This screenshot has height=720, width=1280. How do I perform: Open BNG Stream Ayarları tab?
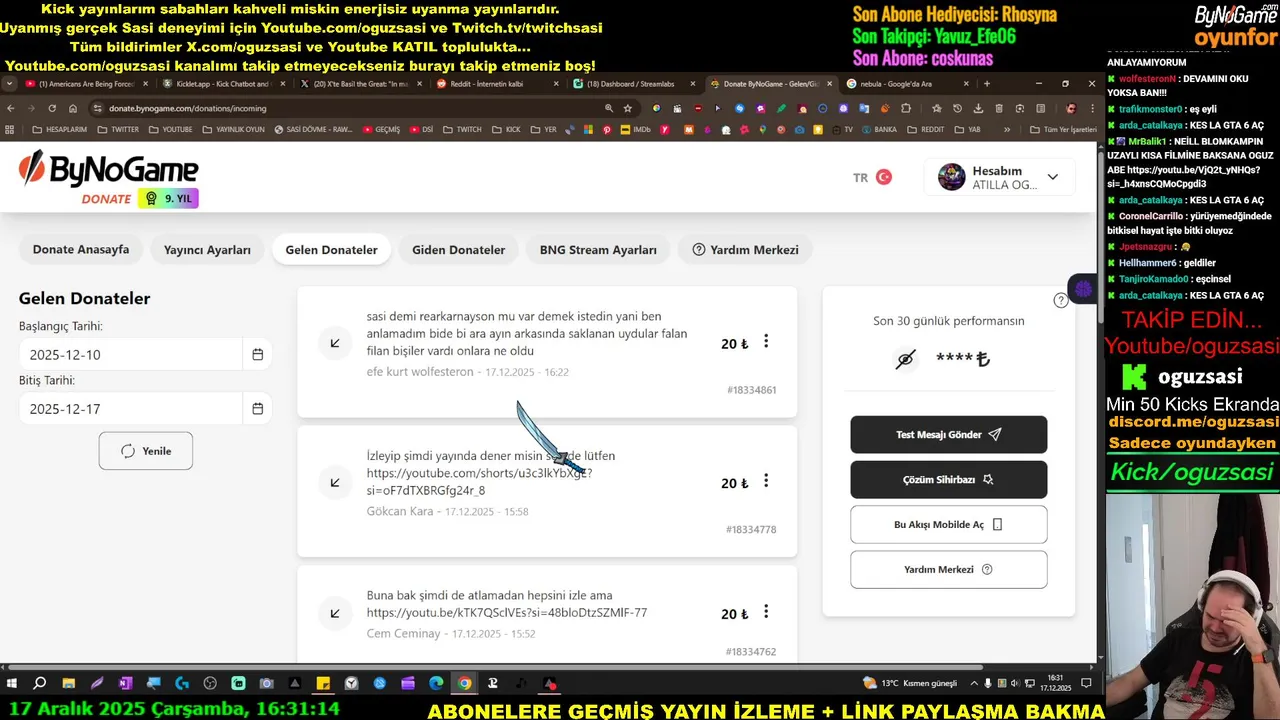[598, 249]
